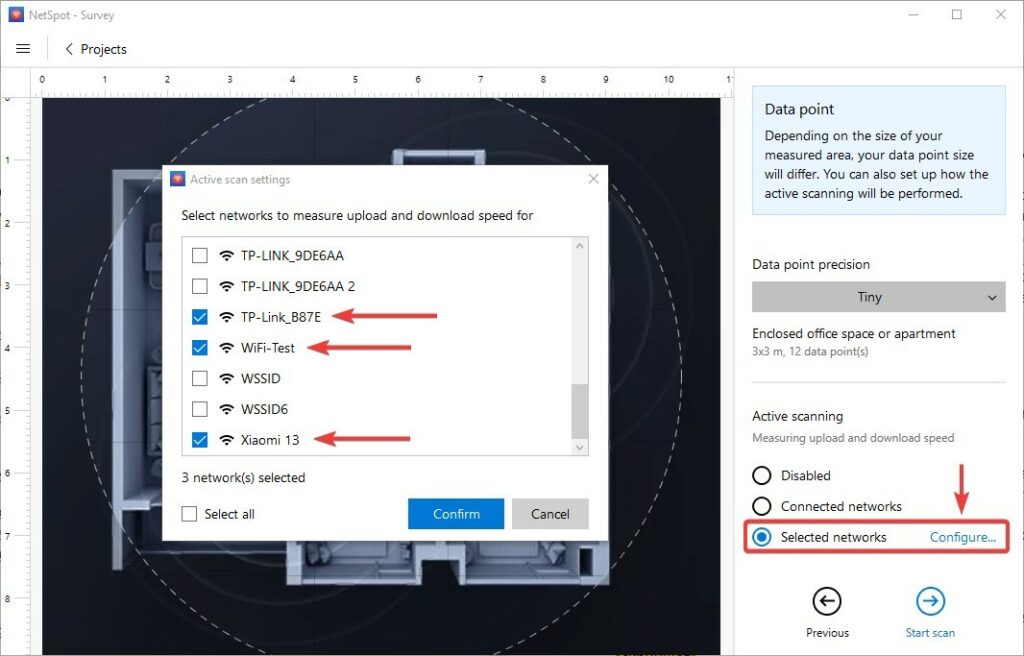
Task: Click the WiFi-Test network name
Action: 268,348
